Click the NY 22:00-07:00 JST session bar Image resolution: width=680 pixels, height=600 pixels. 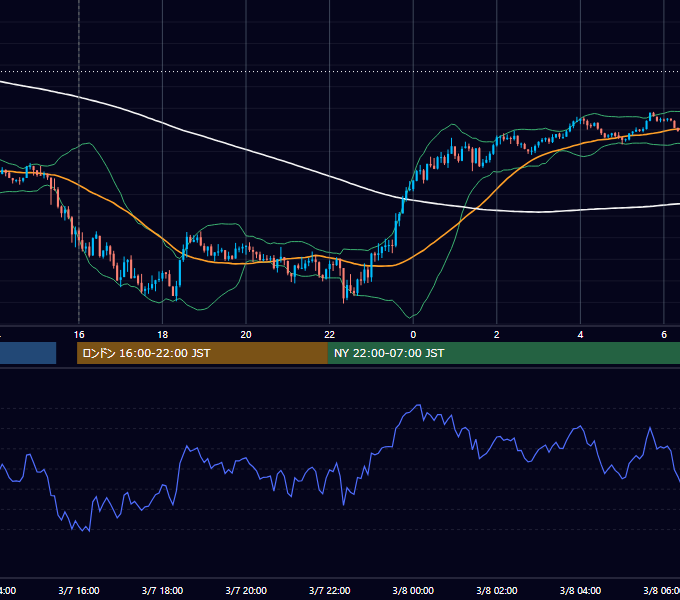503,353
